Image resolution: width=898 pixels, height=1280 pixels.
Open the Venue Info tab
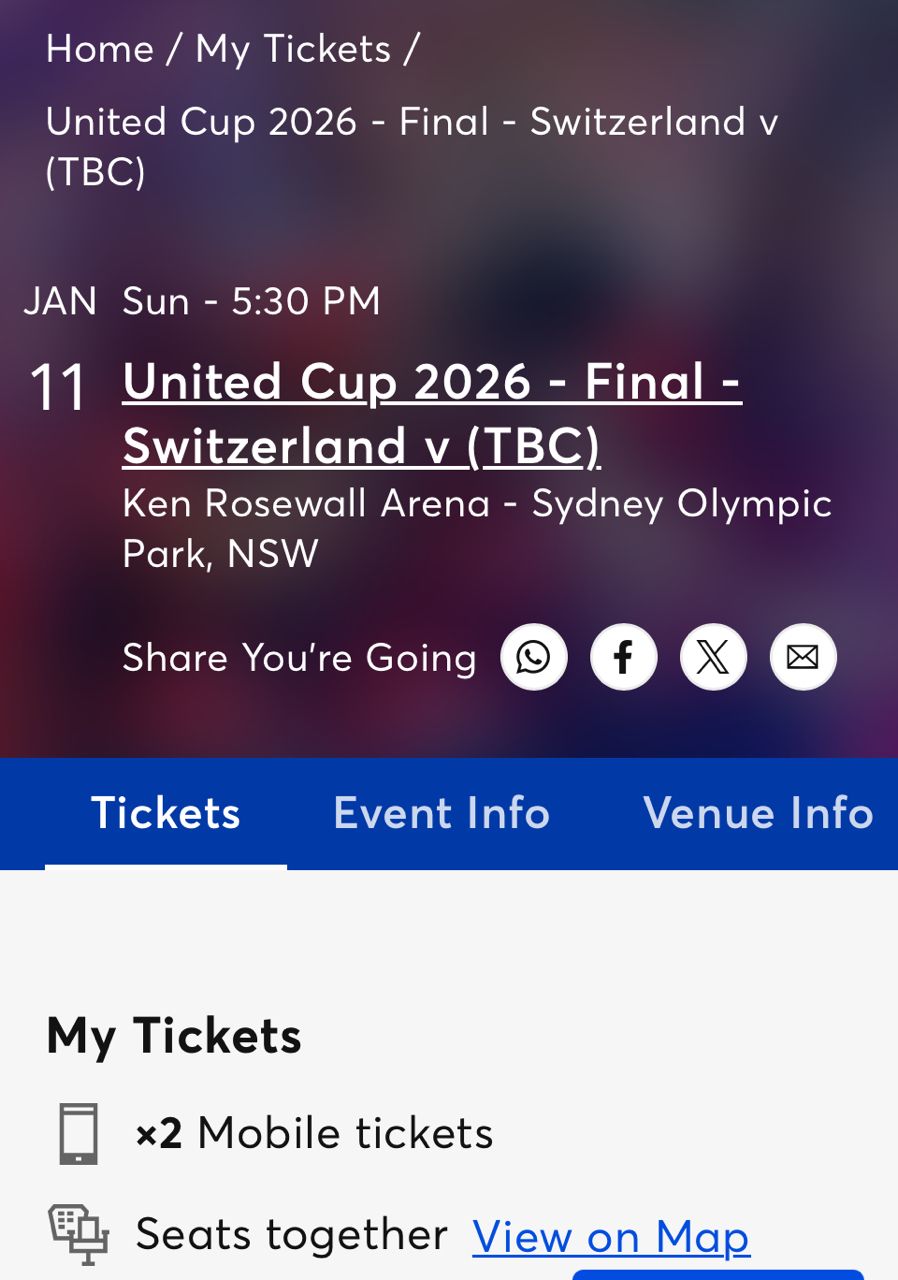758,813
